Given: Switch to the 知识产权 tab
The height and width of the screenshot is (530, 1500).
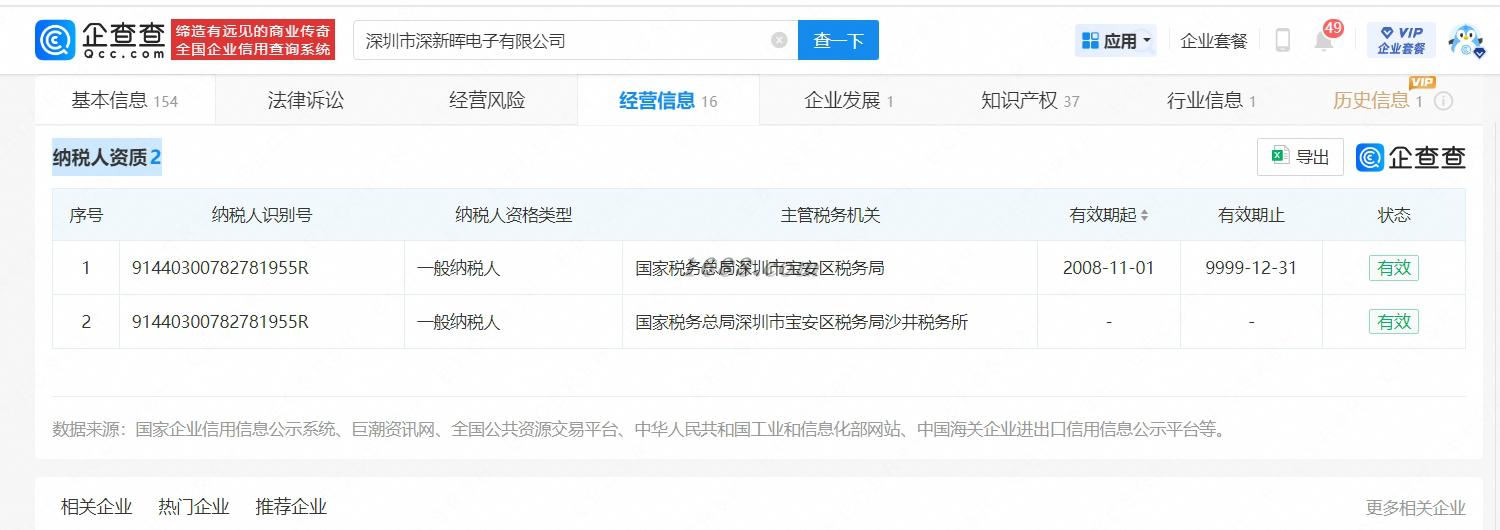Looking at the screenshot, I should pyautogui.click(x=1030, y=100).
